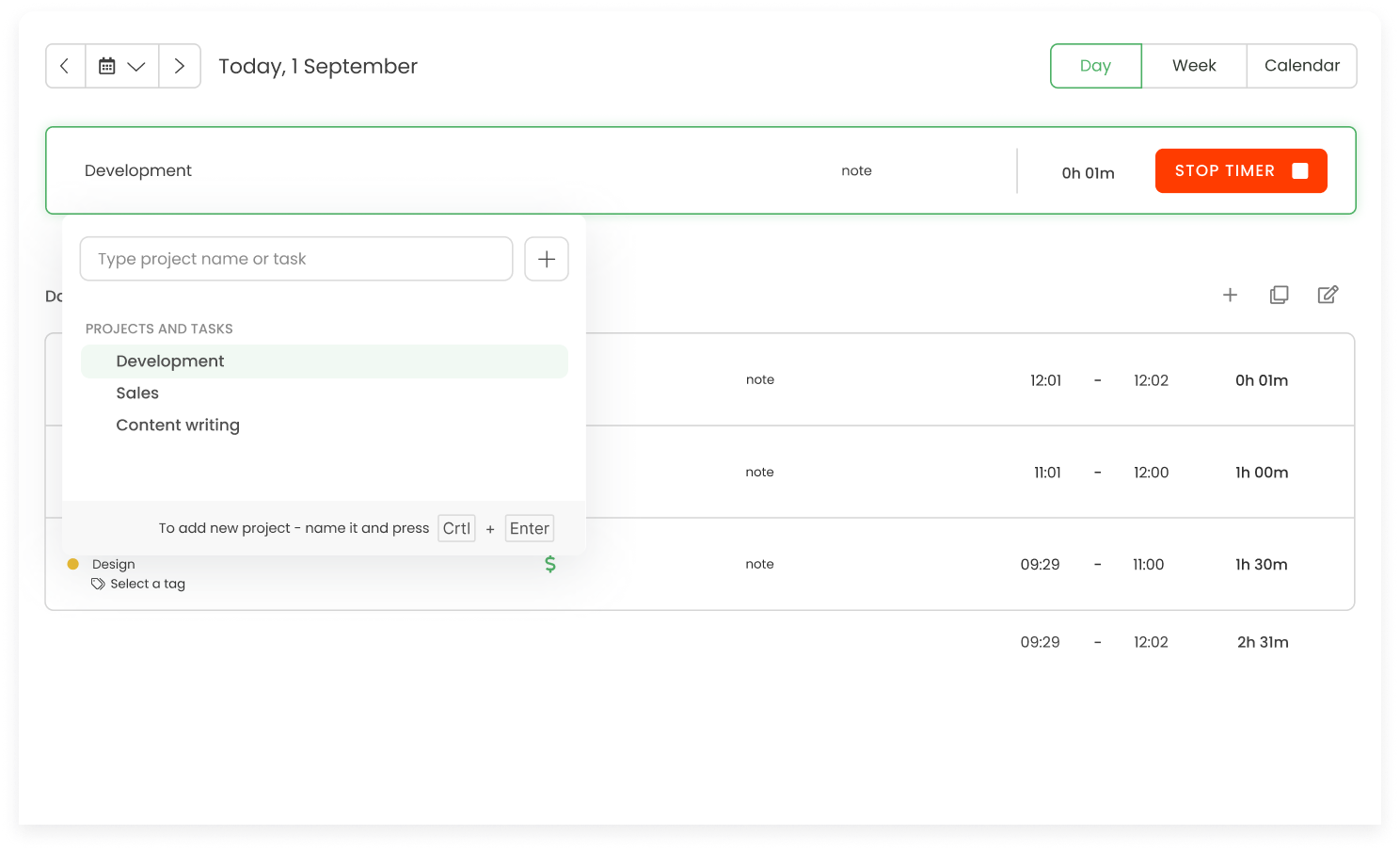
Task: Open Development project selector in timer bar
Action: [138, 170]
